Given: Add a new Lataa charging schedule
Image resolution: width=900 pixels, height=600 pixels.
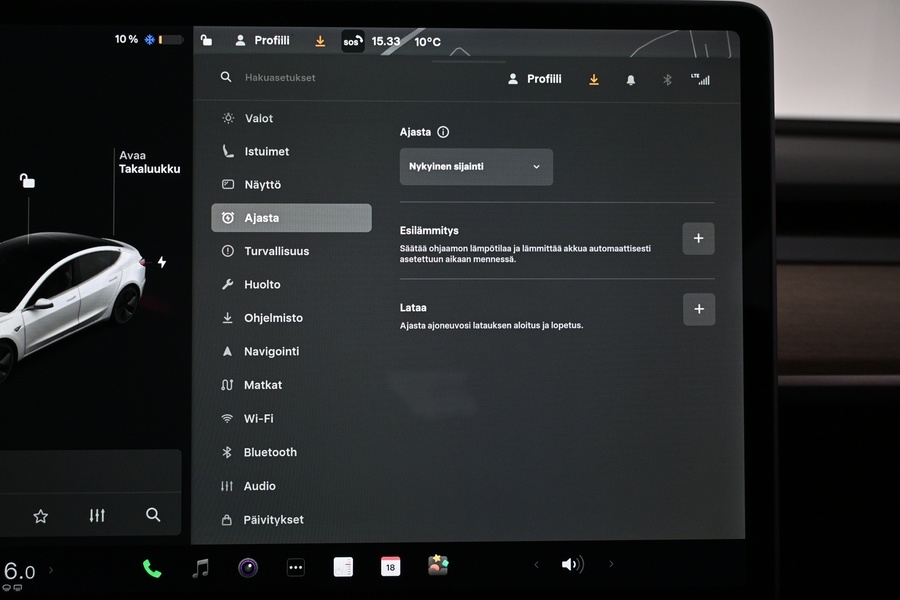Looking at the screenshot, I should pyautogui.click(x=698, y=309).
